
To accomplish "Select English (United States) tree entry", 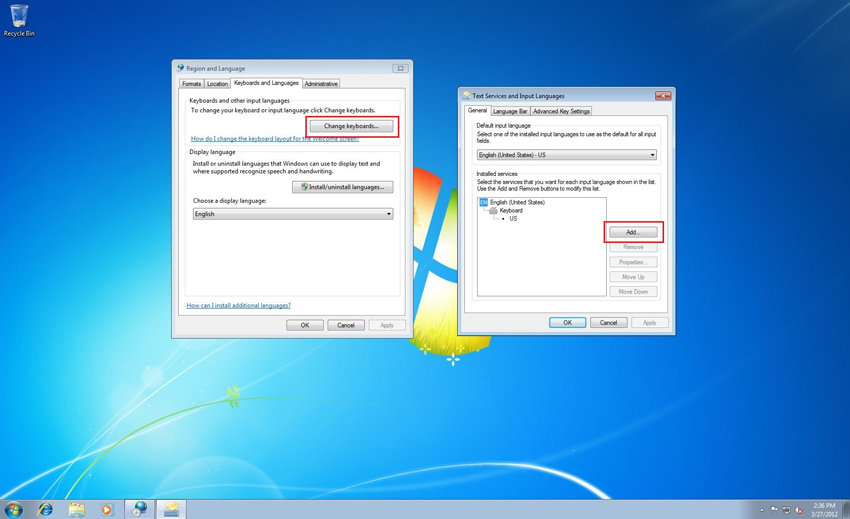I will [x=517, y=202].
